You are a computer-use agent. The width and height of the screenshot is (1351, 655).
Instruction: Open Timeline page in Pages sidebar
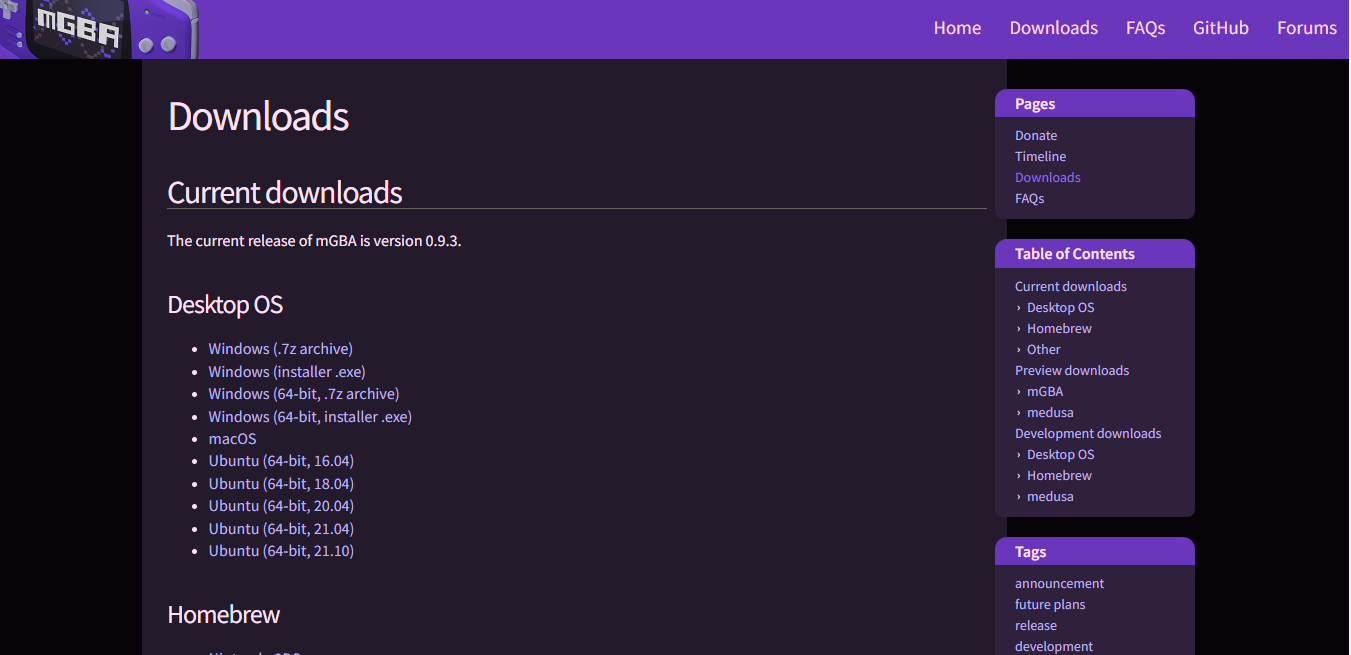[x=1040, y=157]
